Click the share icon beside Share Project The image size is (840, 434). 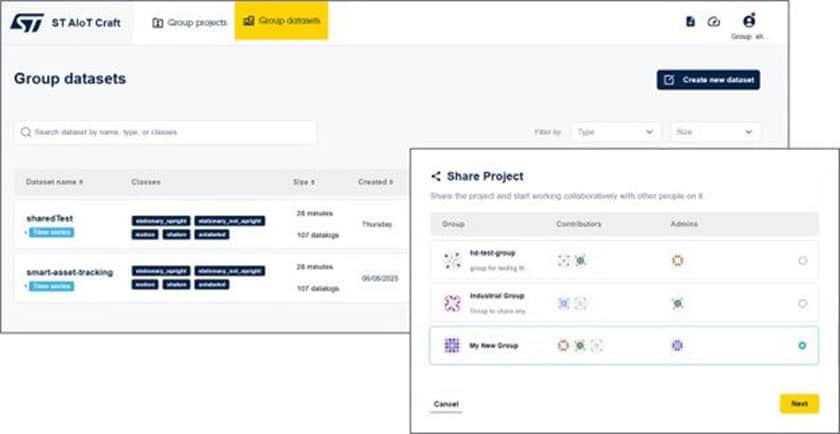tap(436, 176)
